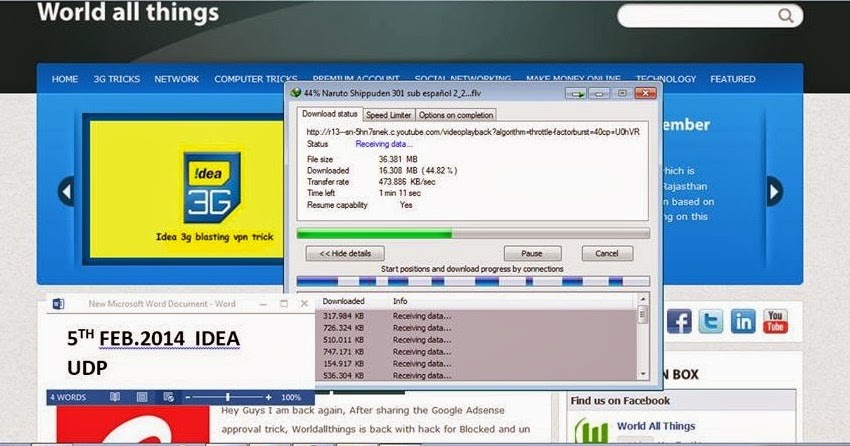Image resolution: width=850 pixels, height=446 pixels.
Task: Switch Word to Web Layout view icon
Action: [x=169, y=397]
